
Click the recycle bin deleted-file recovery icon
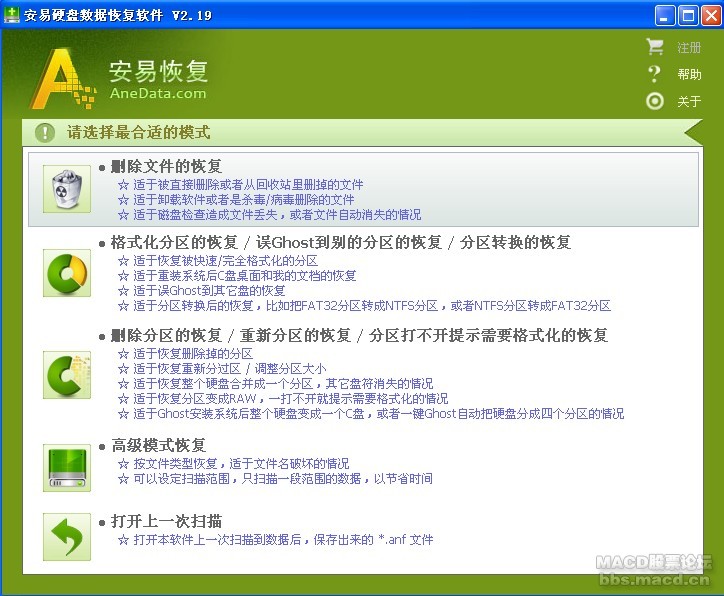pyautogui.click(x=67, y=189)
